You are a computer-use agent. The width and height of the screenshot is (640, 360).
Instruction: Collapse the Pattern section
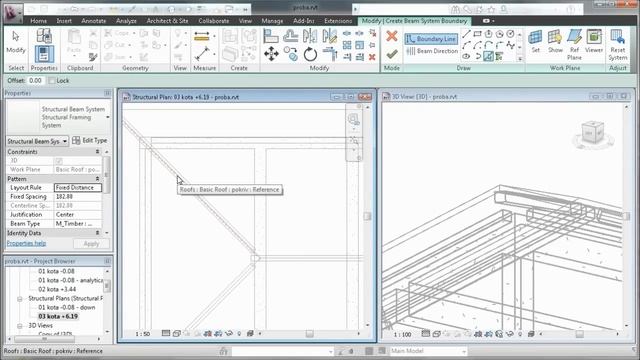97,179
